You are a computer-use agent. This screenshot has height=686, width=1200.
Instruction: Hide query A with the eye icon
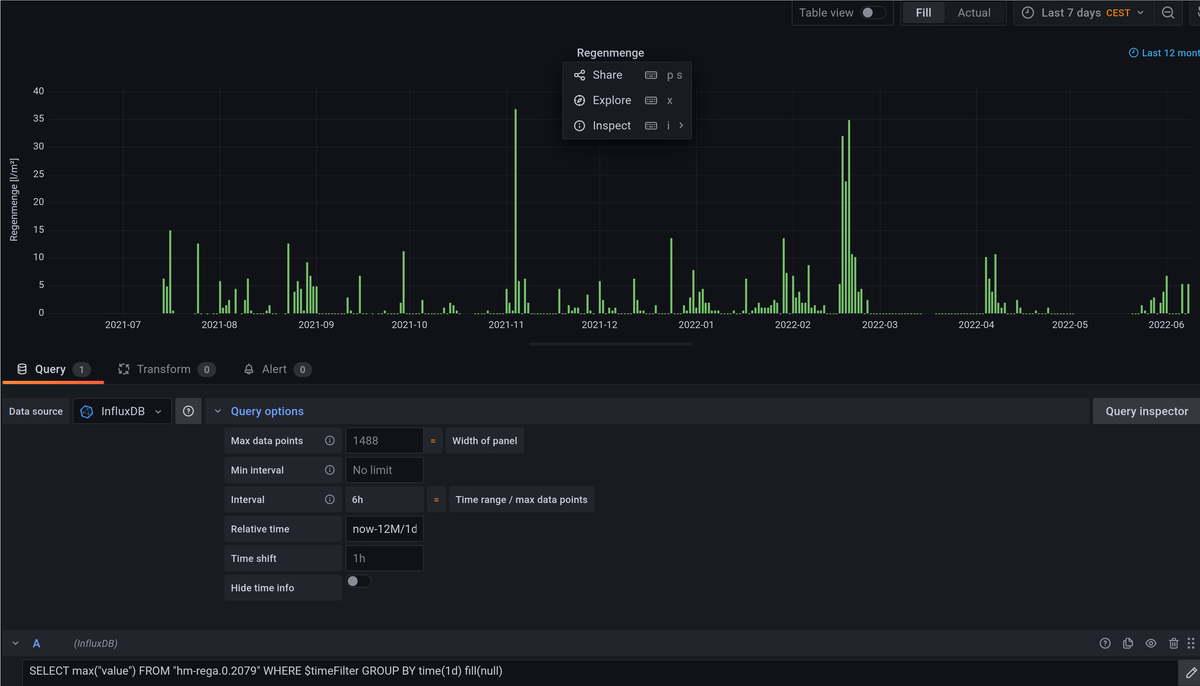tap(1151, 644)
